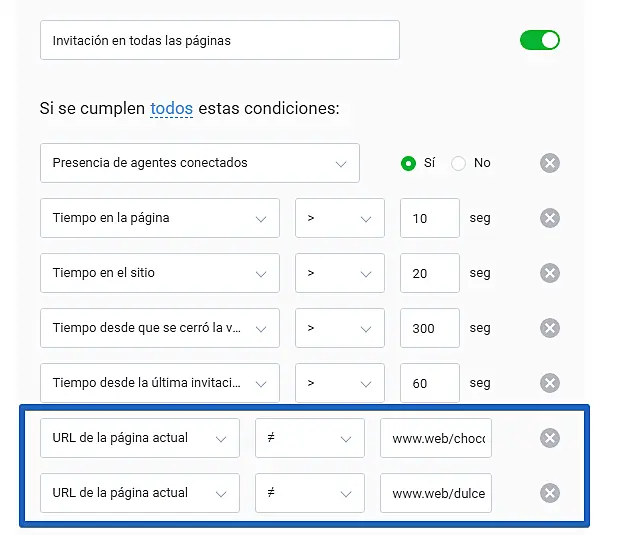
Task: Expand the 'Tiempo en la página' dropdown
Action: pos(160,218)
